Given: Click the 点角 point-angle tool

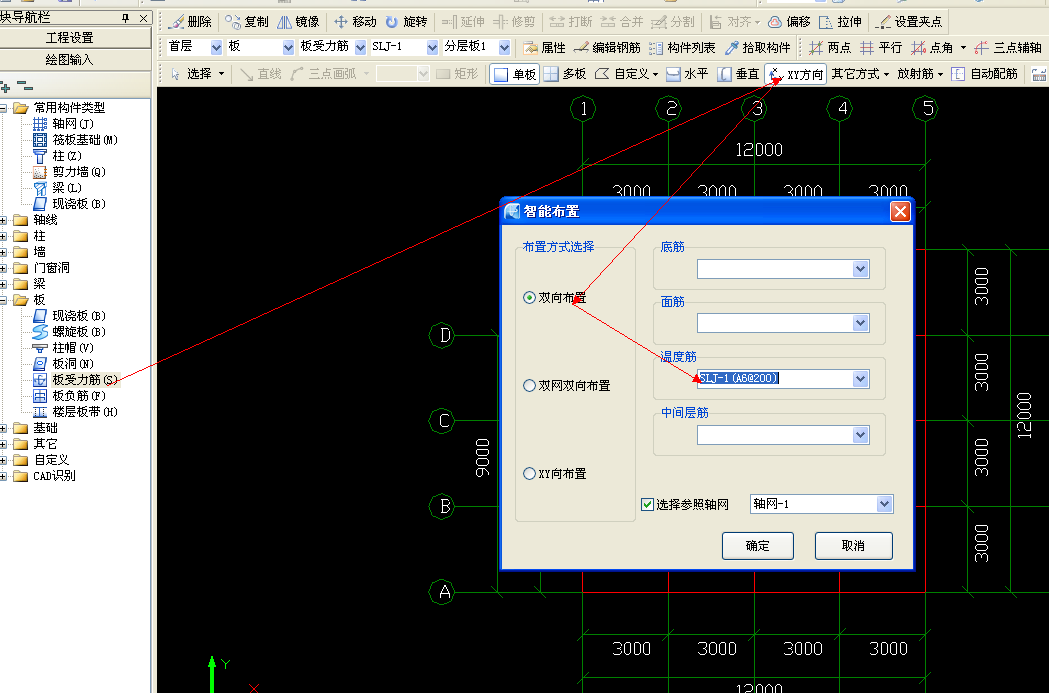Looking at the screenshot, I should coord(932,47).
